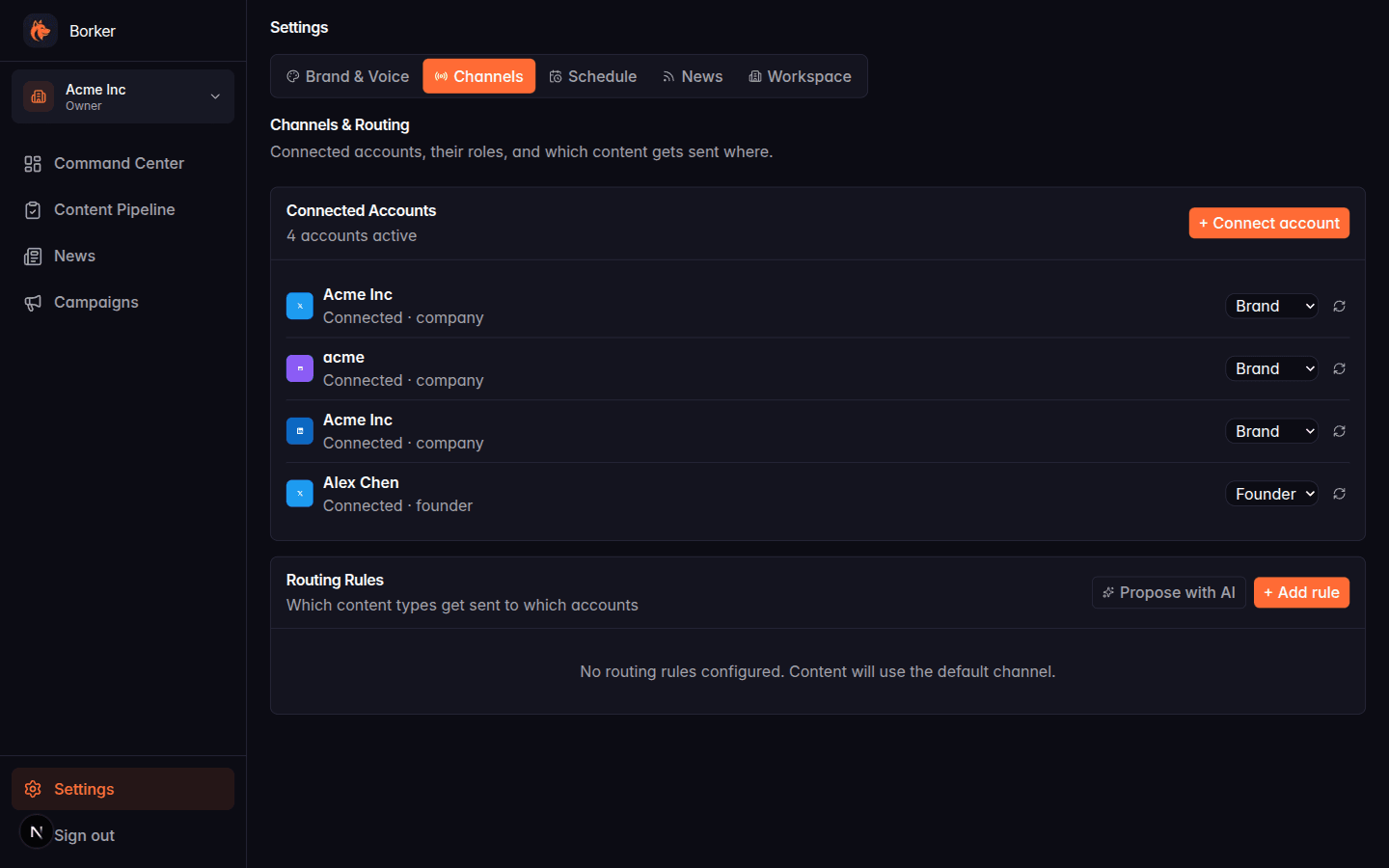Screen dimensions: 1389x868
Task: Refresh the Alex Chen account connection
Action: [1339, 493]
